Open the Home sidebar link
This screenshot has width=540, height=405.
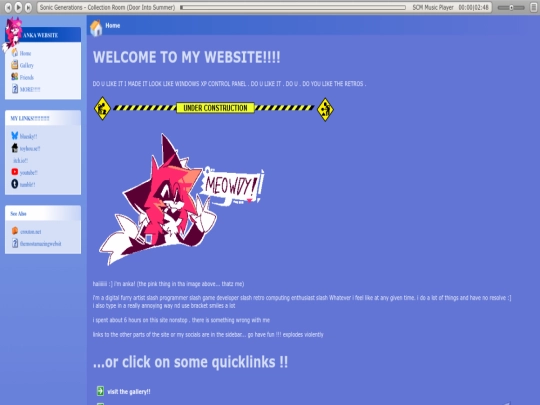(25, 53)
